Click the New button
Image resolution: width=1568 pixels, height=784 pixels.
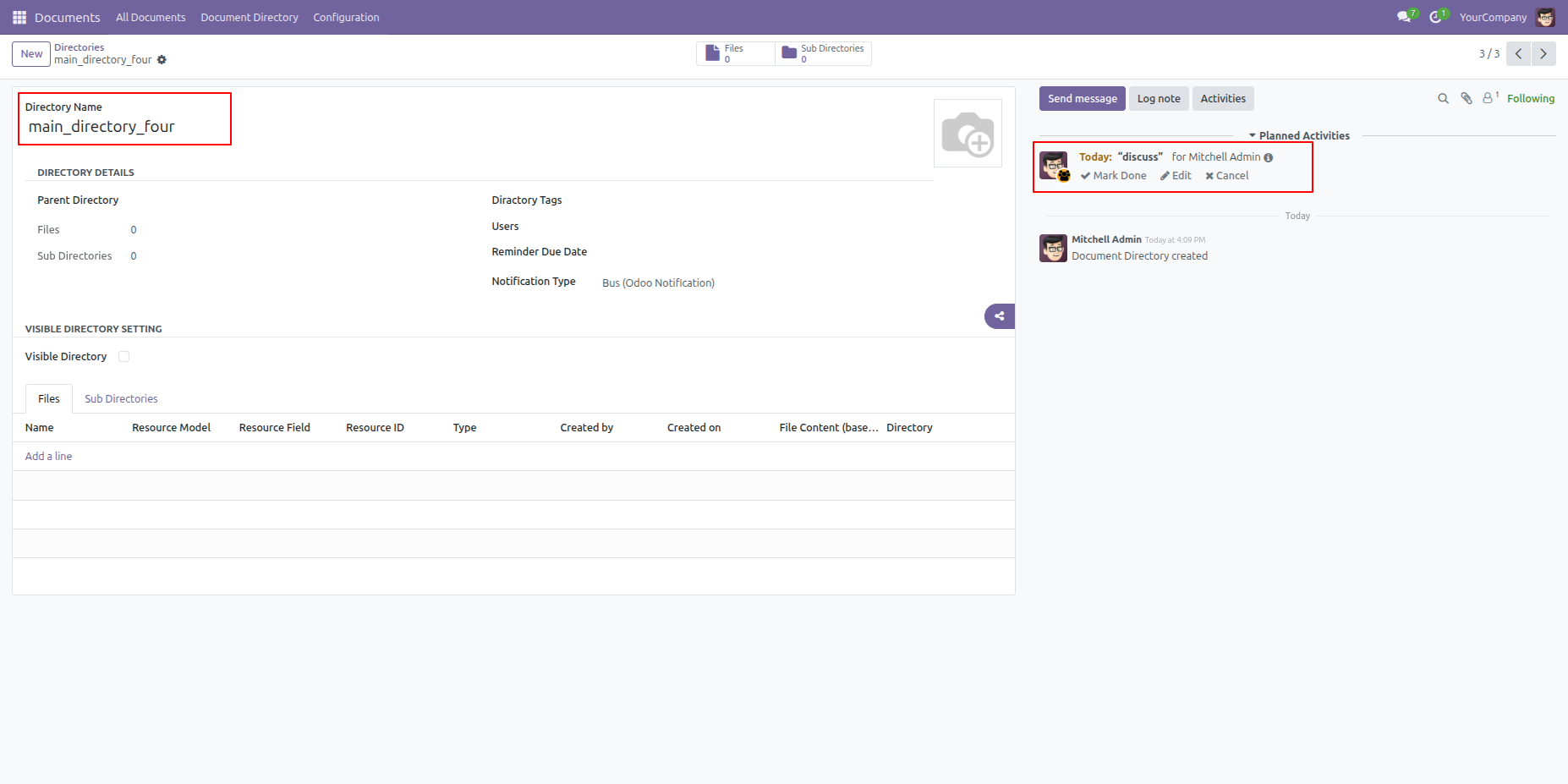(x=31, y=54)
